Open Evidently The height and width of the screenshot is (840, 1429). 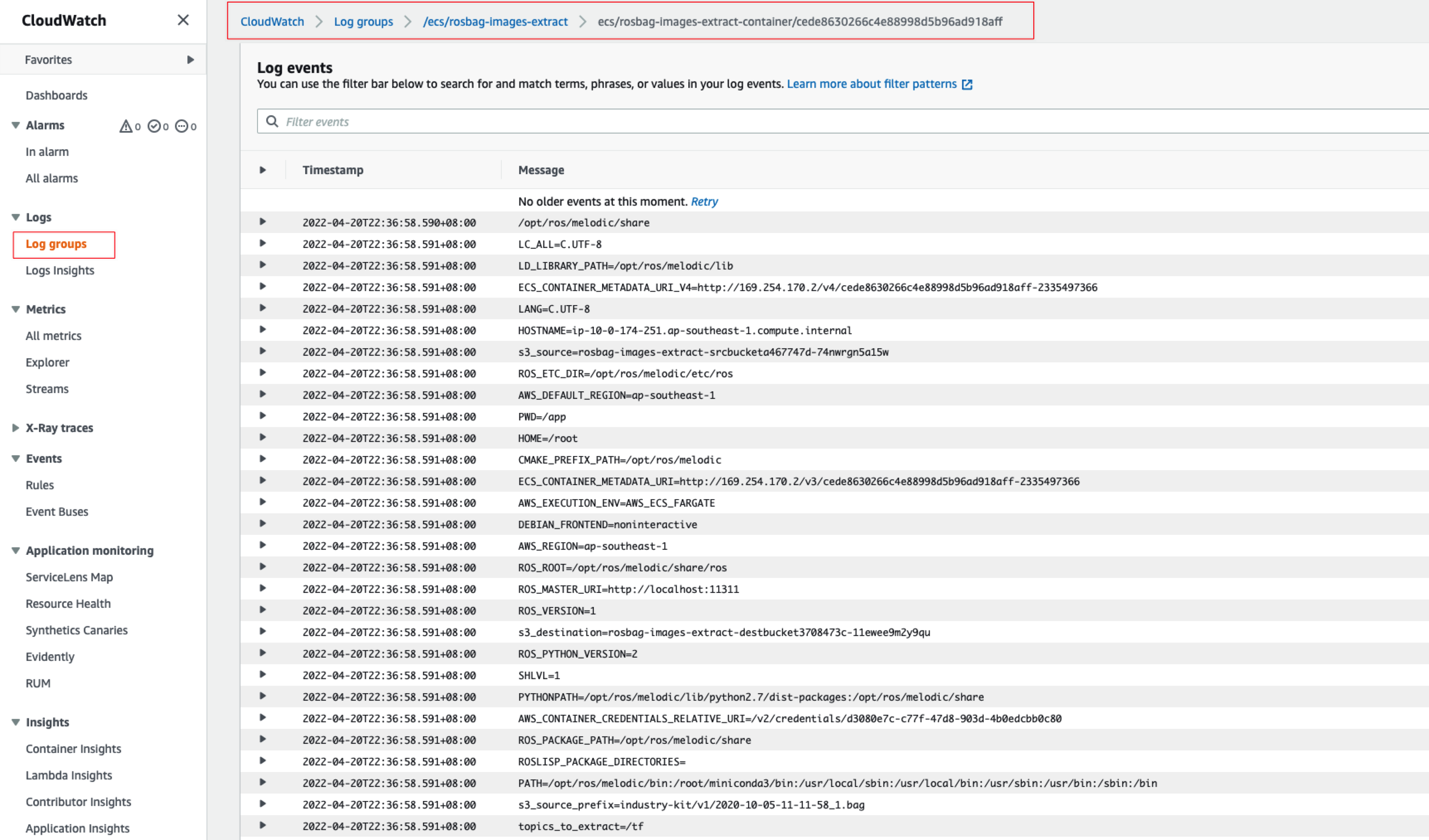[x=50, y=657]
